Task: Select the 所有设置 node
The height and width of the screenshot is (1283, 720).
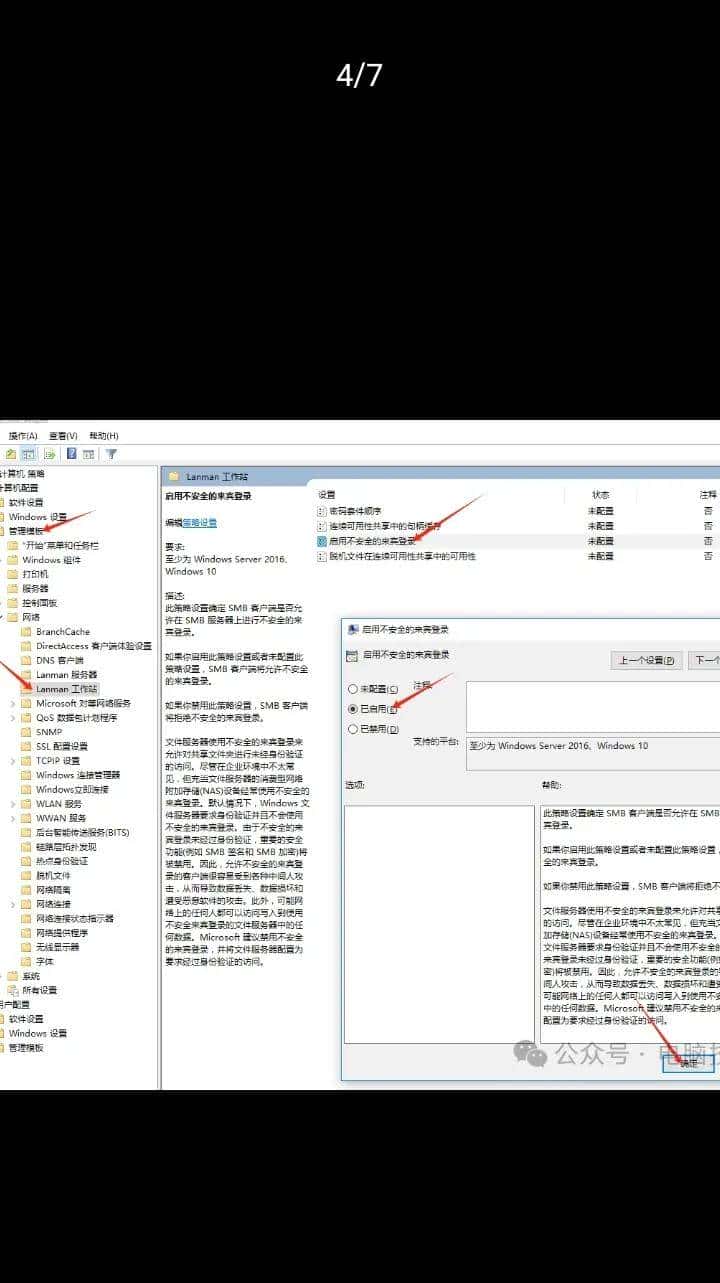Action: [x=40, y=990]
